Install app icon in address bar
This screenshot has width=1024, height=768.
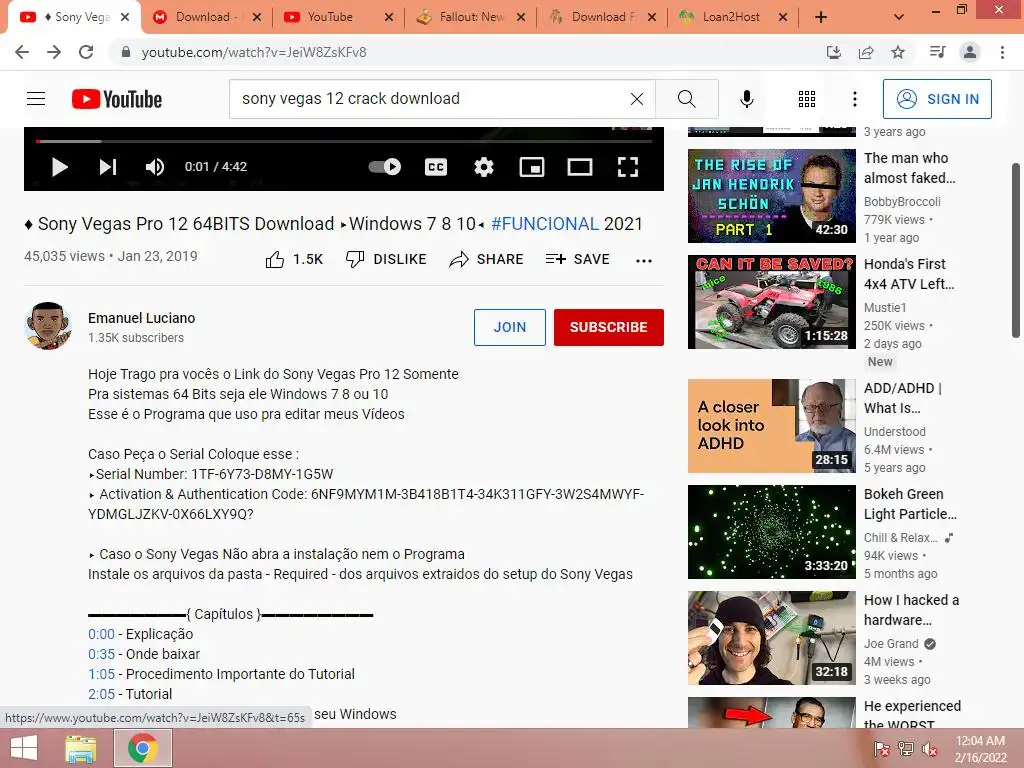click(x=834, y=52)
